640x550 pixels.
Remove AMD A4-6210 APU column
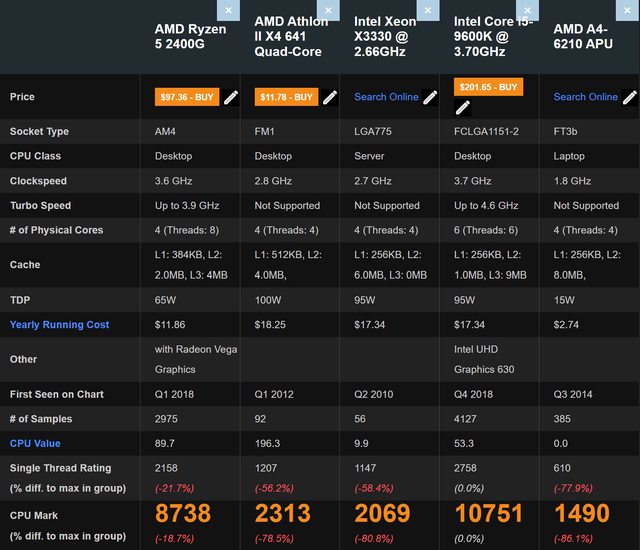629,10
